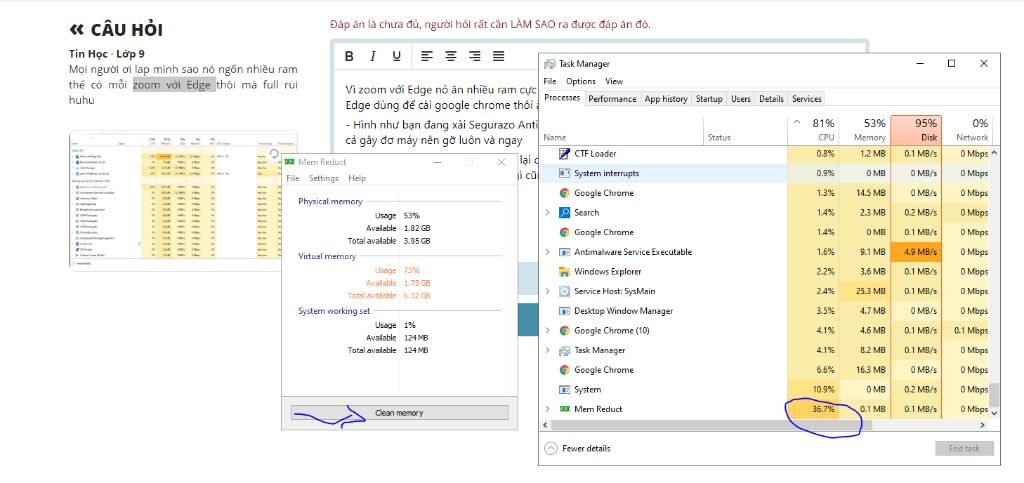
Task: Click the CTF Loader process icon
Action: (x=564, y=153)
